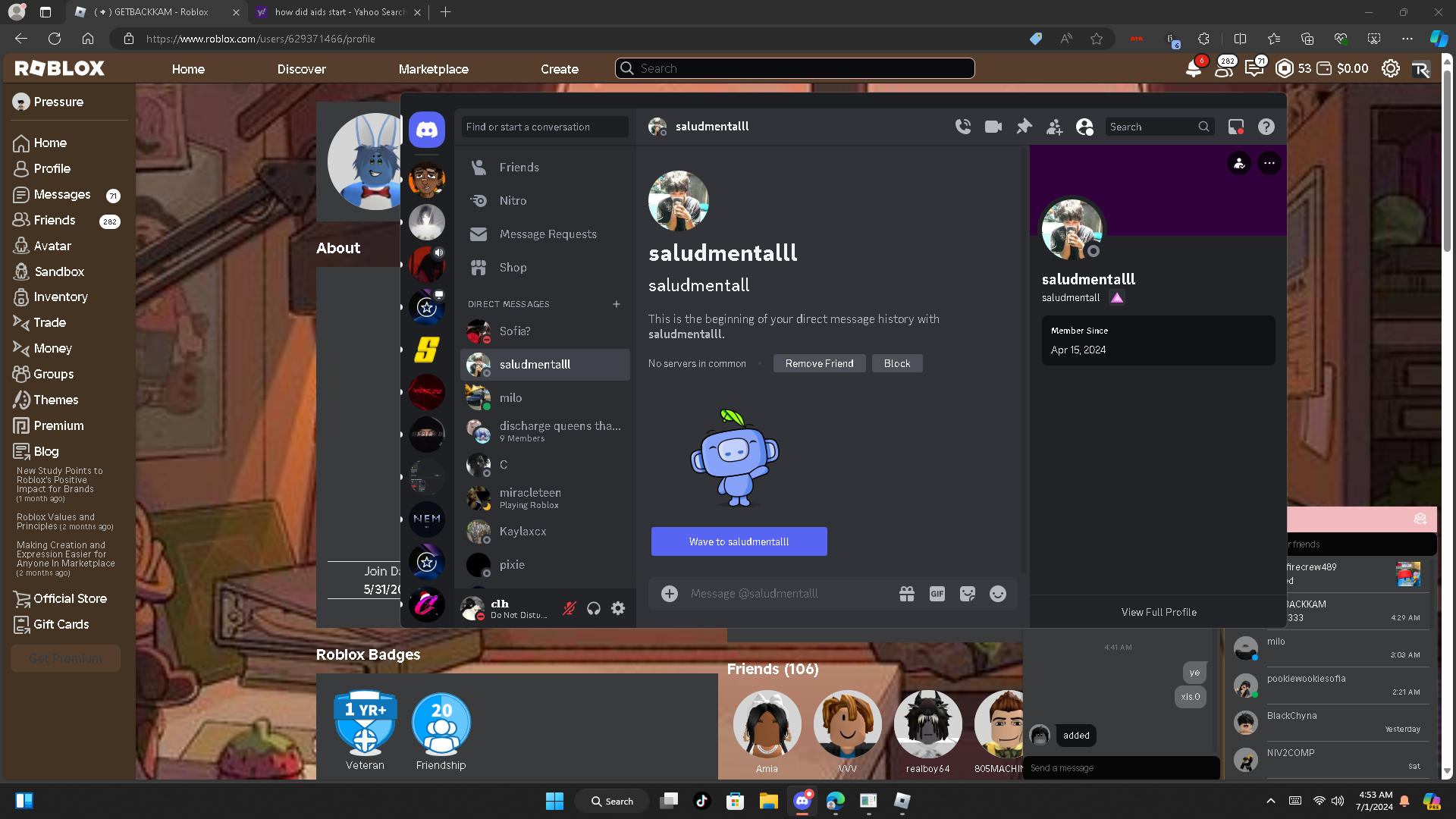The image size is (1456, 819).
Task: Open the Roblox Create tab
Action: coord(560,69)
